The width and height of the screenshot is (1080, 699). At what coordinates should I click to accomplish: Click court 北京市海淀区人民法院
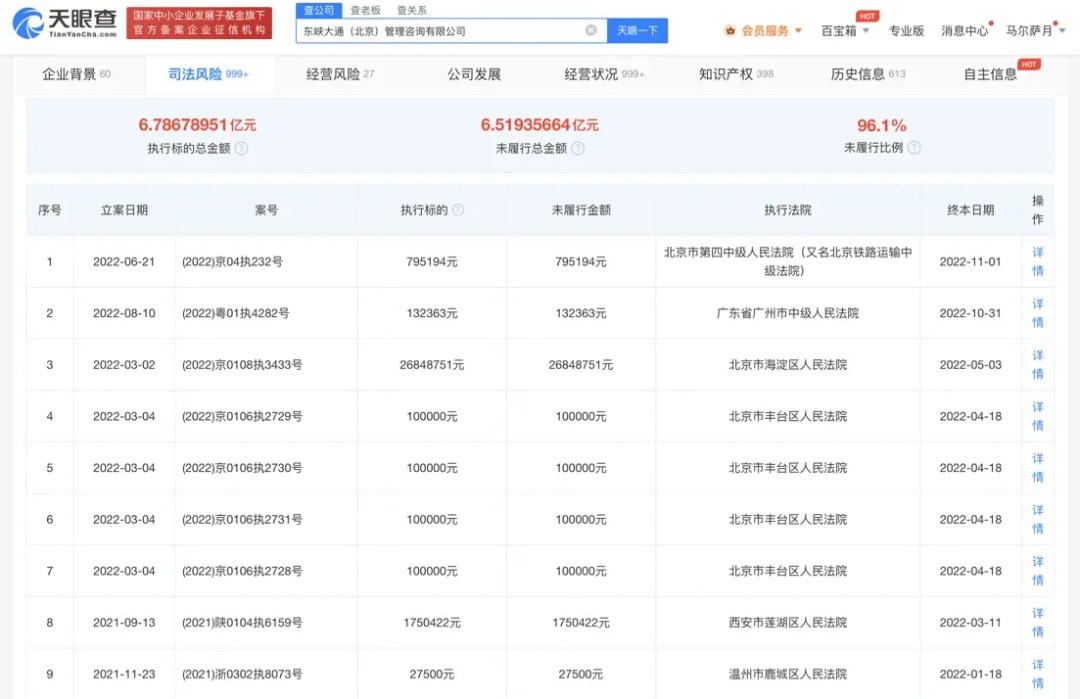tap(788, 365)
